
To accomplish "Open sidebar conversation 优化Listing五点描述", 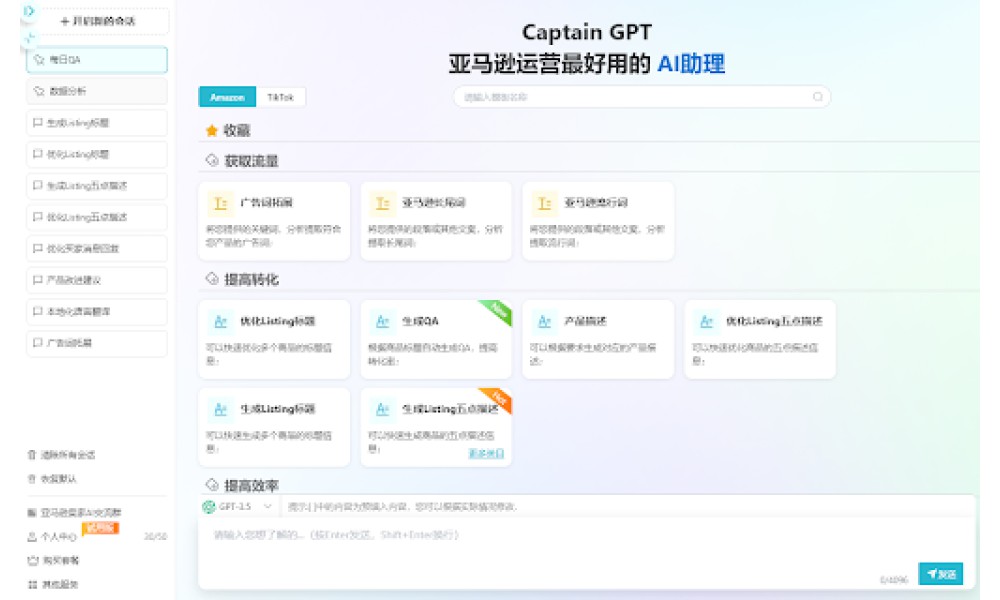I will coord(97,217).
